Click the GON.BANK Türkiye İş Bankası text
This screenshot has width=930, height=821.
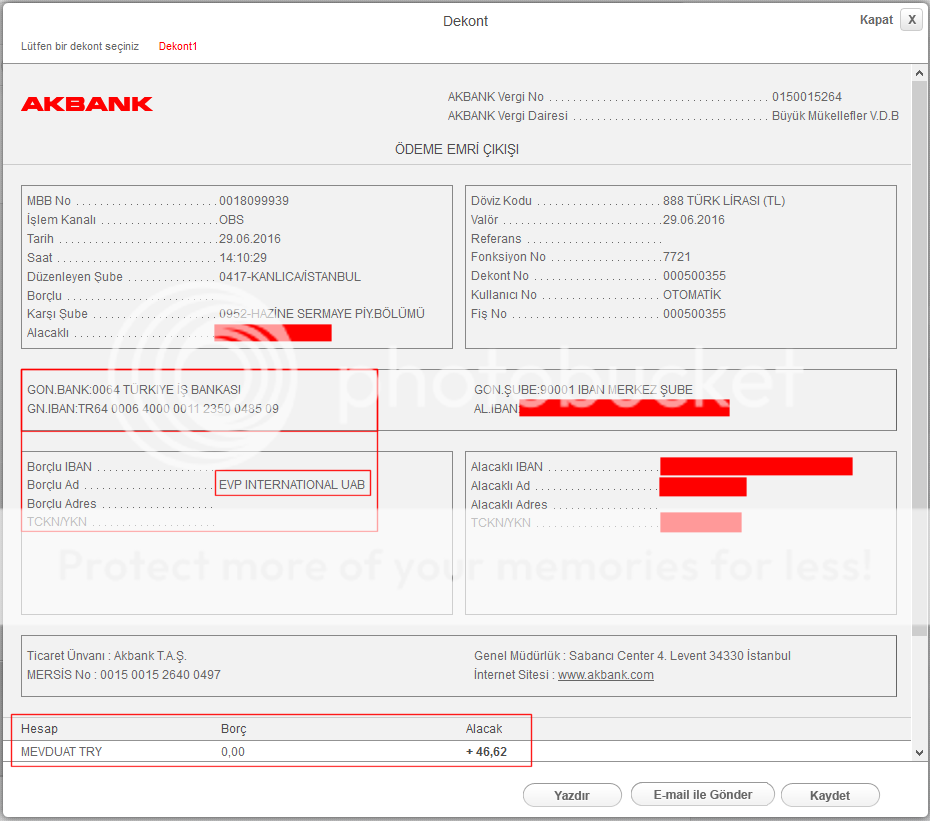tap(134, 390)
